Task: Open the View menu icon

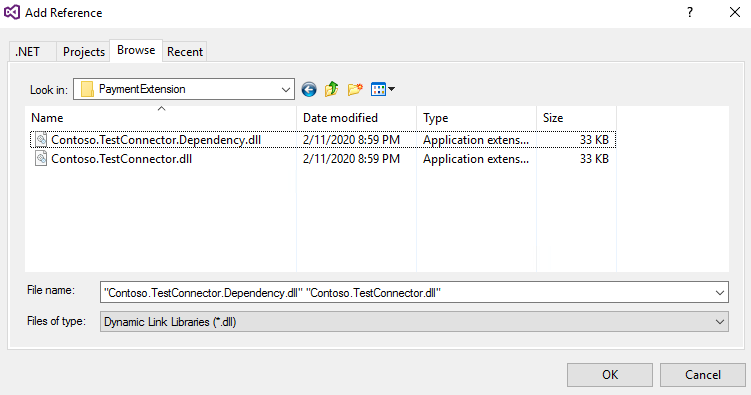Action: [383, 89]
